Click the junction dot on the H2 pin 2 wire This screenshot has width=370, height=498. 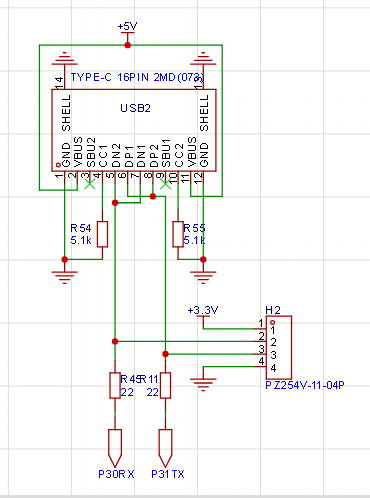tap(115, 341)
